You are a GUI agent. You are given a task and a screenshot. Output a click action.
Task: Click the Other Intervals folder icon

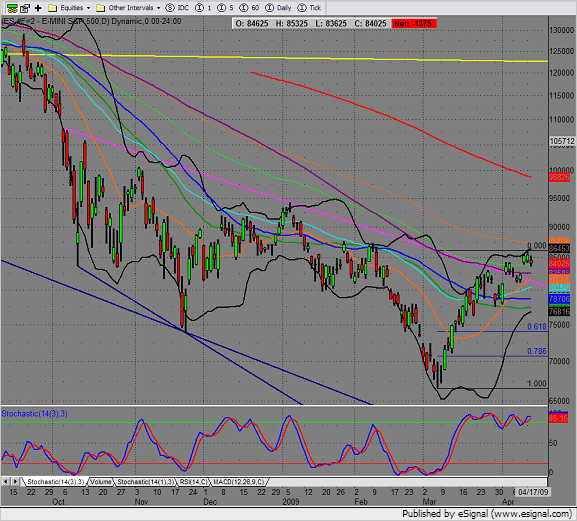coord(100,8)
